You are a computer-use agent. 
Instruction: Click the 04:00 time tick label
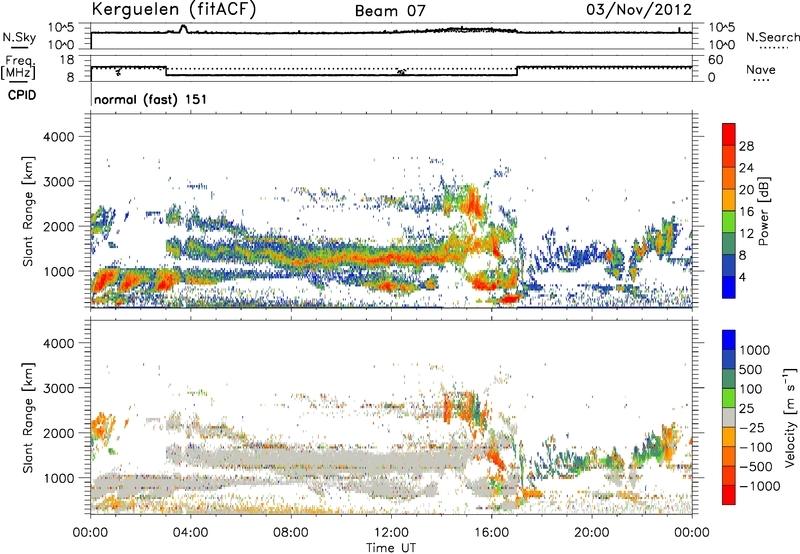tap(190, 533)
